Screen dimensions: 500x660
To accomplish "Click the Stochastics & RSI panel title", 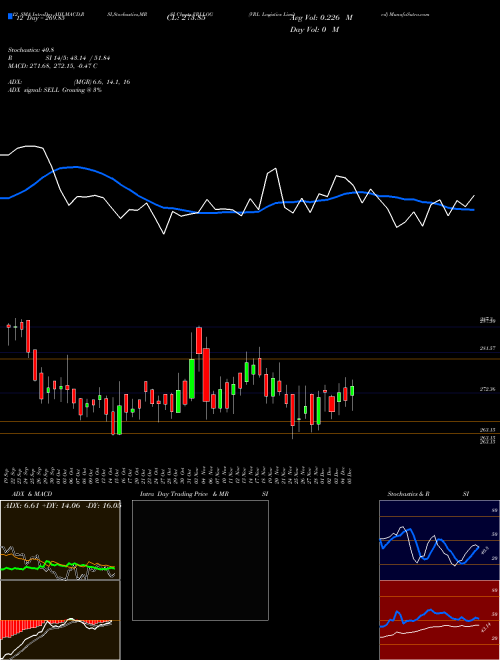I will coord(428,494).
